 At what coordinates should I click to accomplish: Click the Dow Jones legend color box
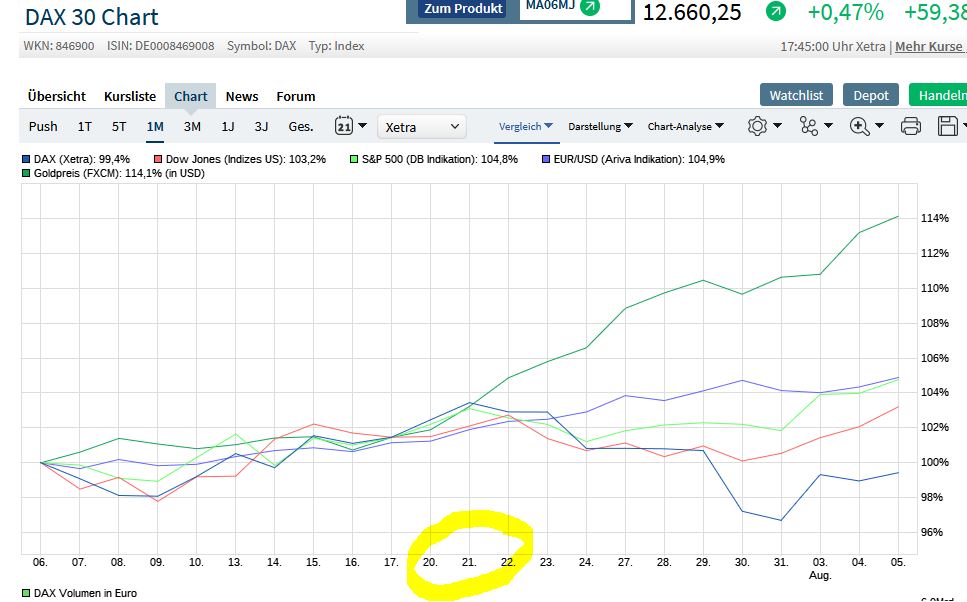coord(158,159)
